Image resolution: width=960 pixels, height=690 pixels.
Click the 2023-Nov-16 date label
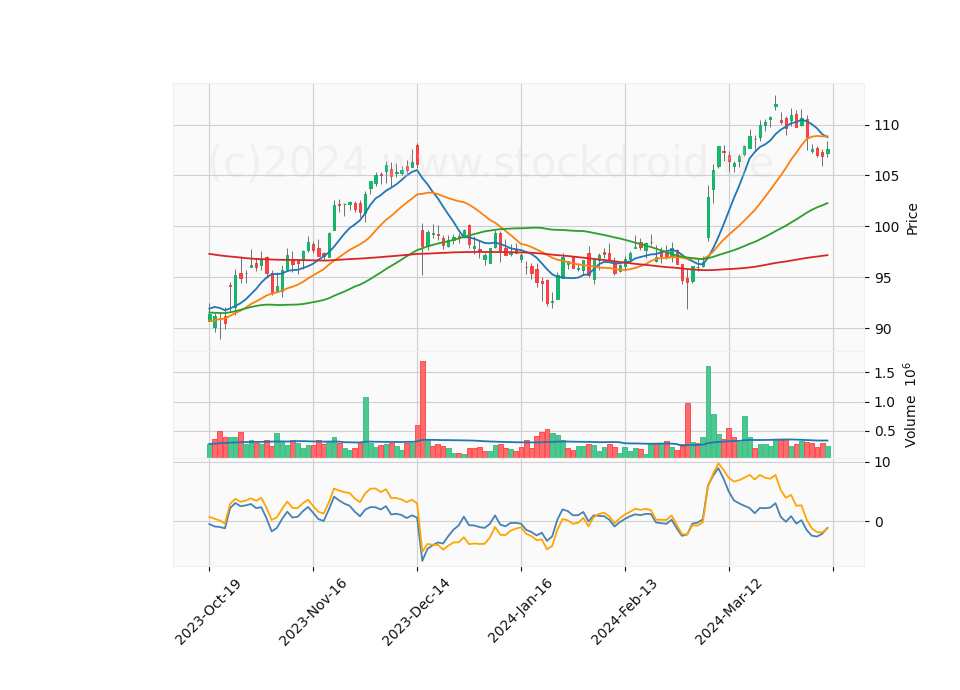312,612
